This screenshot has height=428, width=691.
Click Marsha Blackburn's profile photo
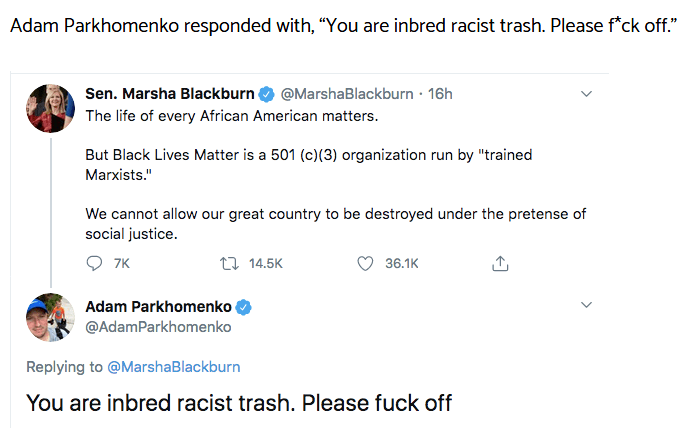point(50,106)
